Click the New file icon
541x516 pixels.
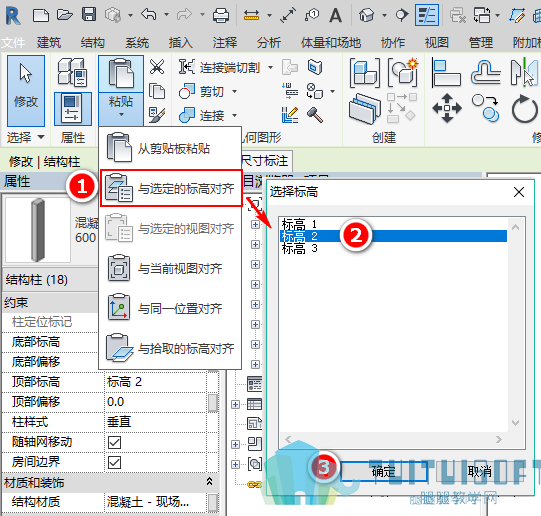(41, 16)
